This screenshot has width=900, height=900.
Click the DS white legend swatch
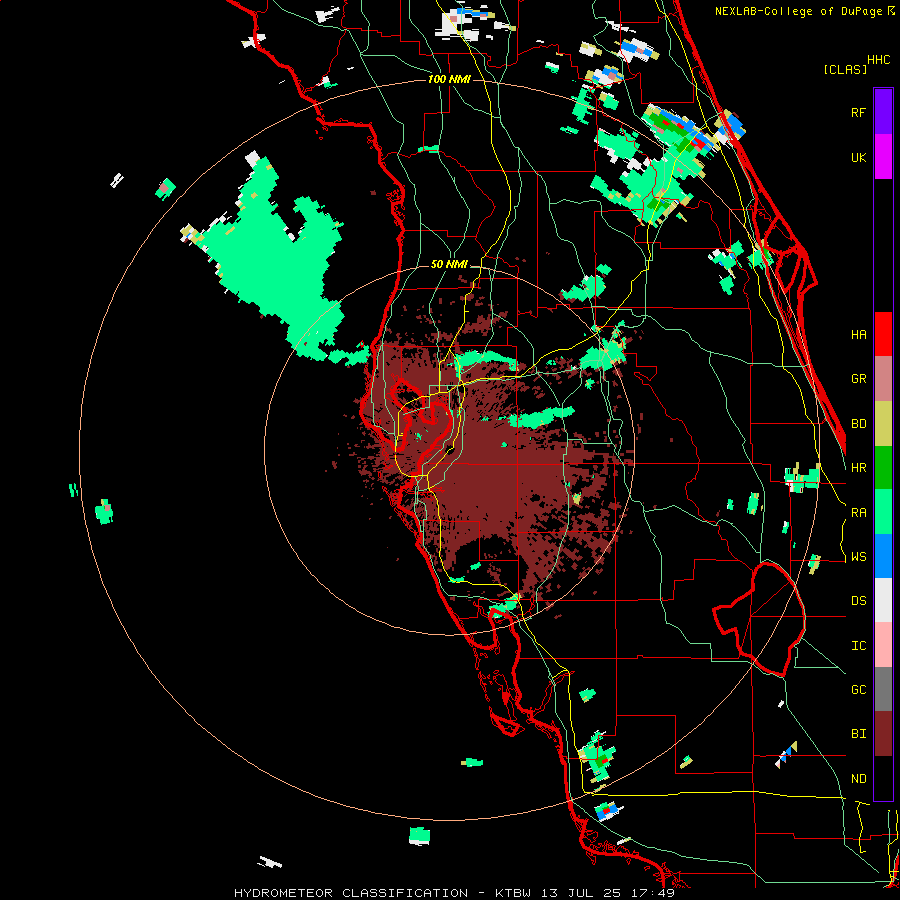883,600
